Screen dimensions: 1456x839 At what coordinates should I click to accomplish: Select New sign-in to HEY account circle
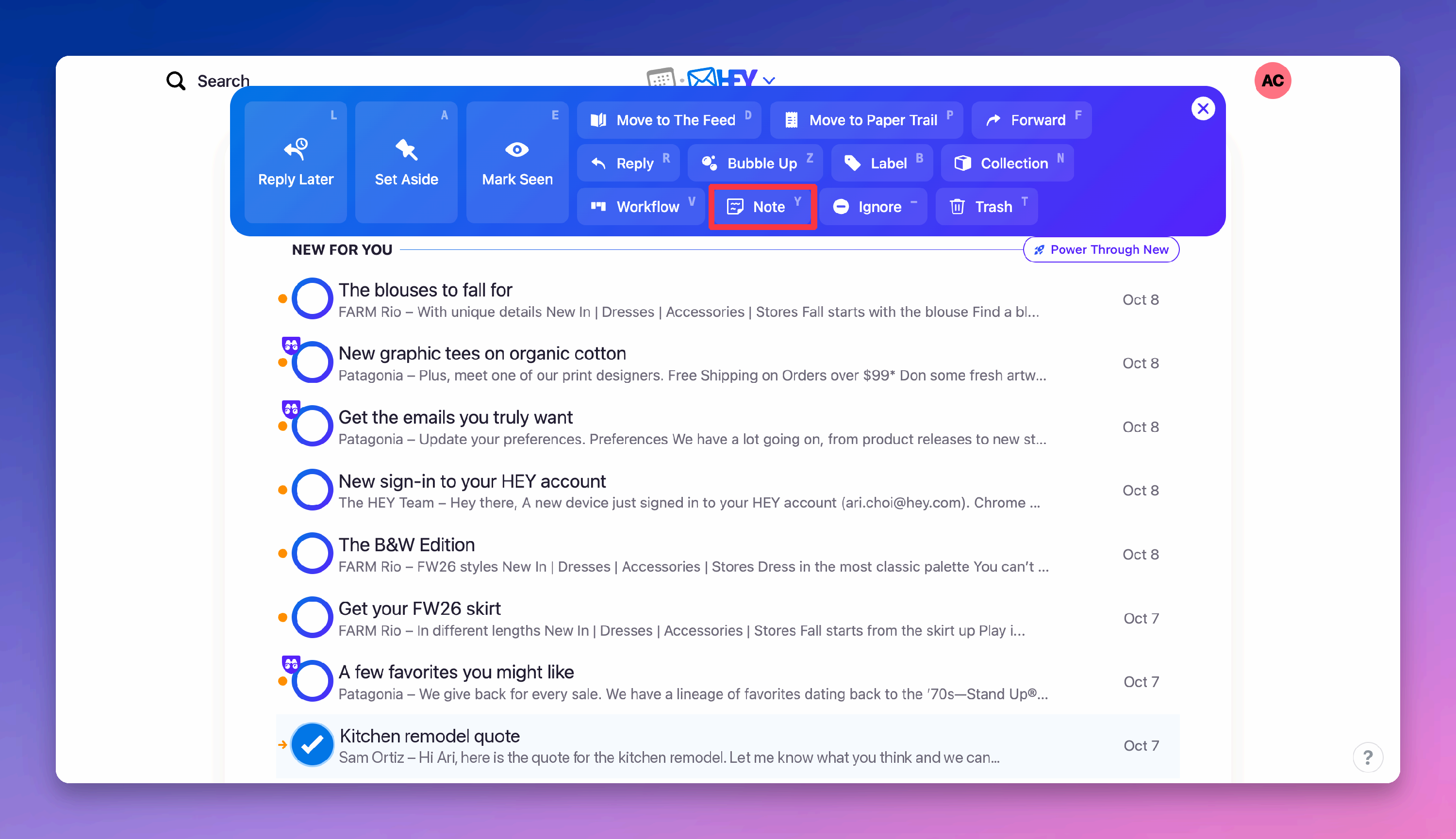pos(312,490)
